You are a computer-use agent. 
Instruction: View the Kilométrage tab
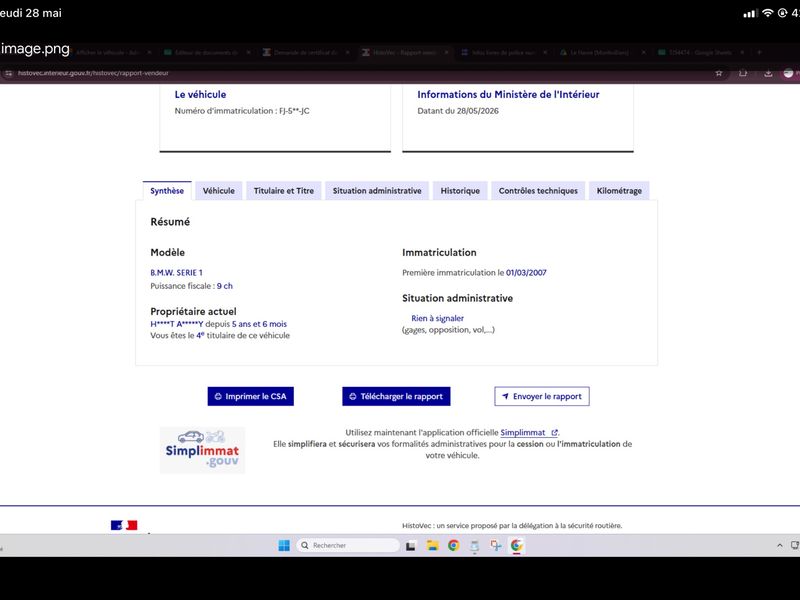[x=619, y=191]
